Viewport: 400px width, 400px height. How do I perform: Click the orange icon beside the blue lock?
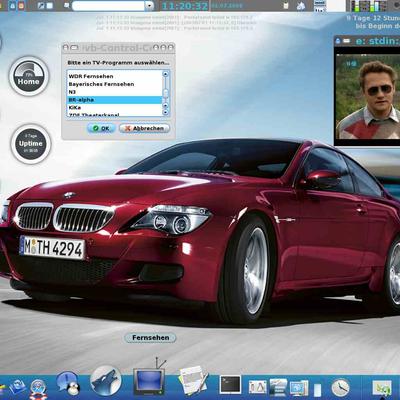[21, 6]
